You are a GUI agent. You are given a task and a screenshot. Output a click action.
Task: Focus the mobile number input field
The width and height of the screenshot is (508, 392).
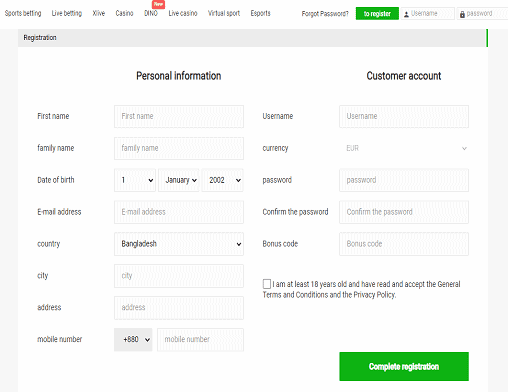click(200, 340)
